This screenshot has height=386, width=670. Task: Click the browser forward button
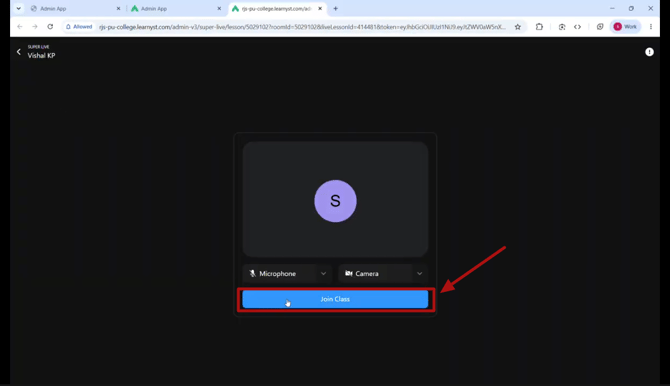tap(35, 27)
